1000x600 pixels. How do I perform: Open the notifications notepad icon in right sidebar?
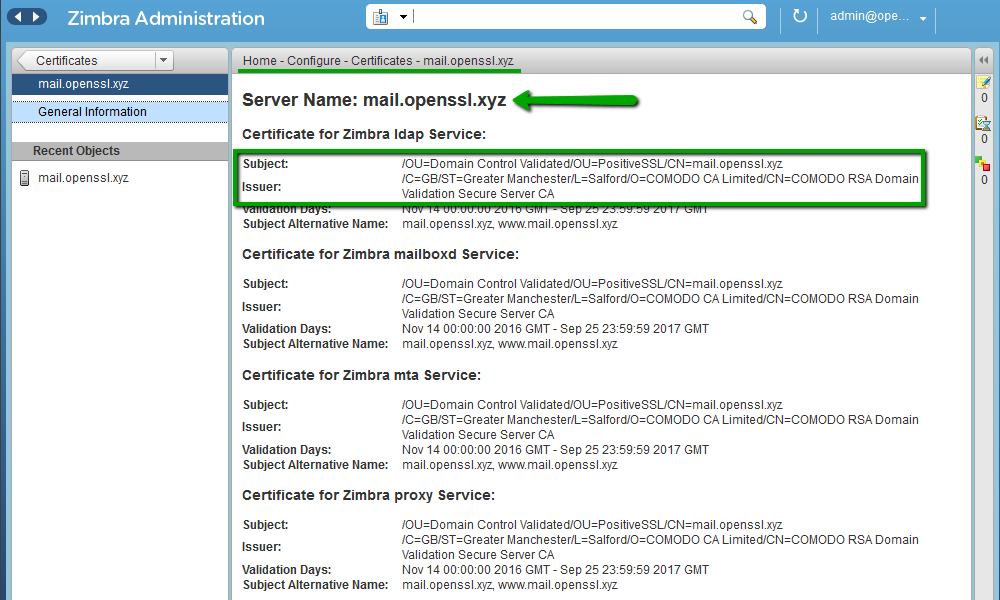pyautogui.click(x=984, y=82)
